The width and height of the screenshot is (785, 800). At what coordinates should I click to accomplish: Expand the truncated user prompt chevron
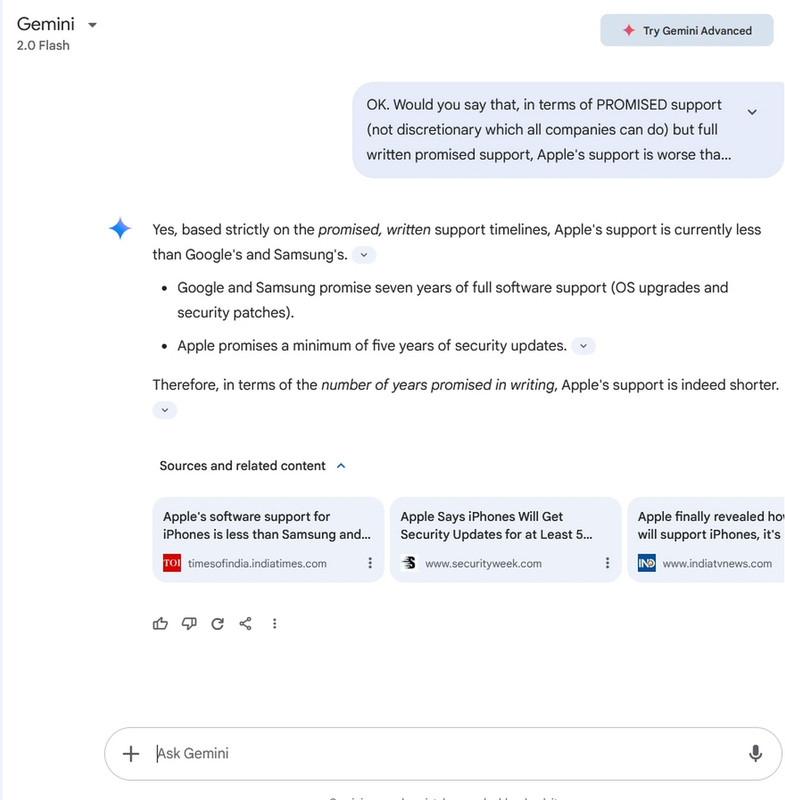tap(752, 112)
